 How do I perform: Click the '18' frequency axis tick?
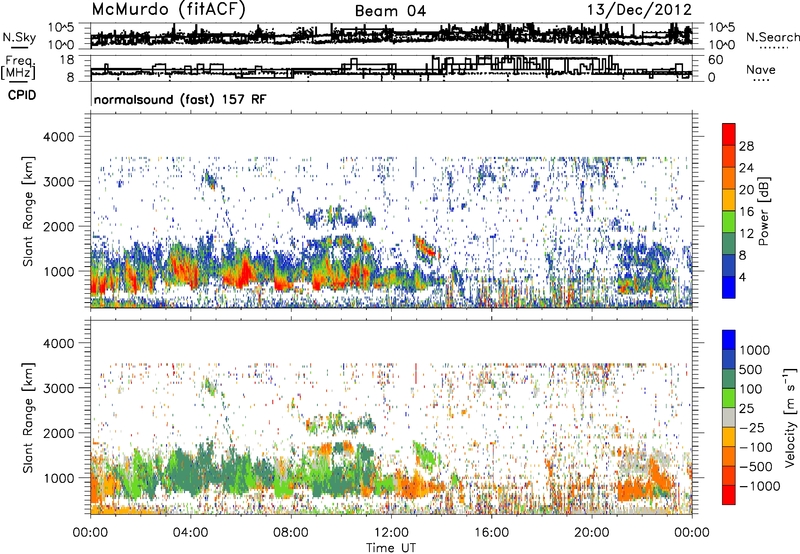67,59
